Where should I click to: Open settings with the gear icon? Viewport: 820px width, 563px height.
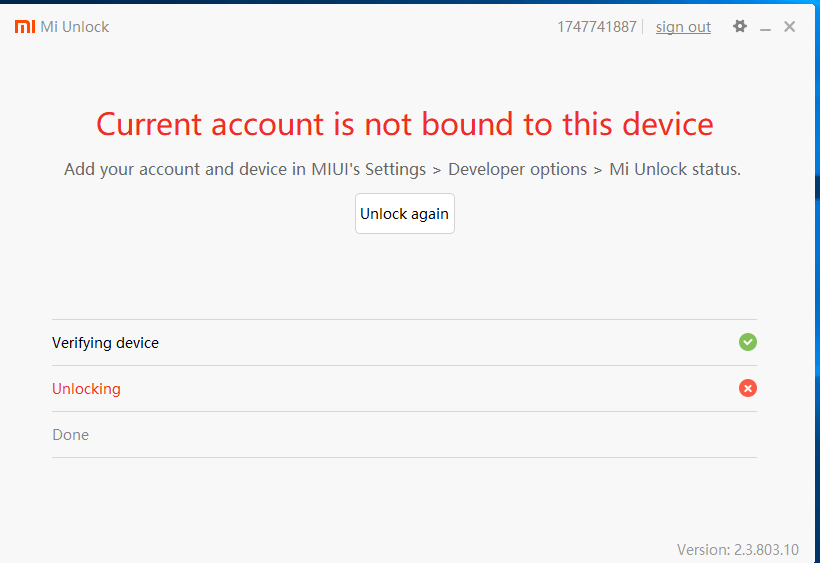click(740, 27)
